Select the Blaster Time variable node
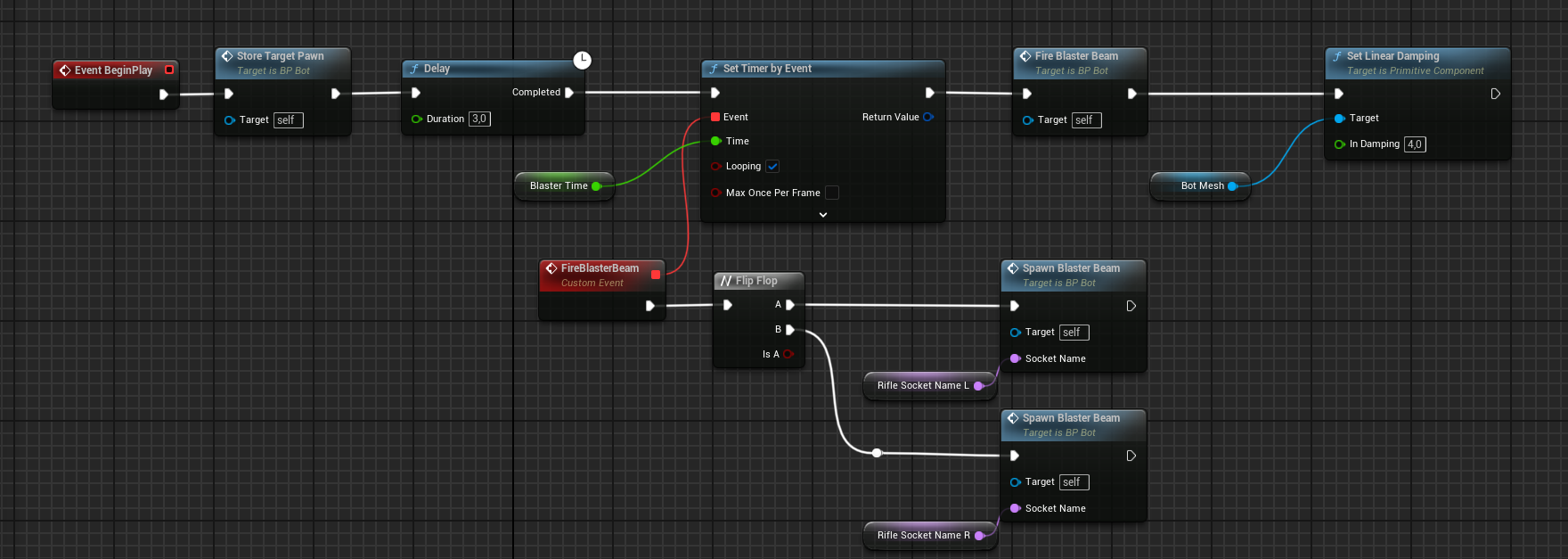1568x559 pixels. tap(559, 185)
